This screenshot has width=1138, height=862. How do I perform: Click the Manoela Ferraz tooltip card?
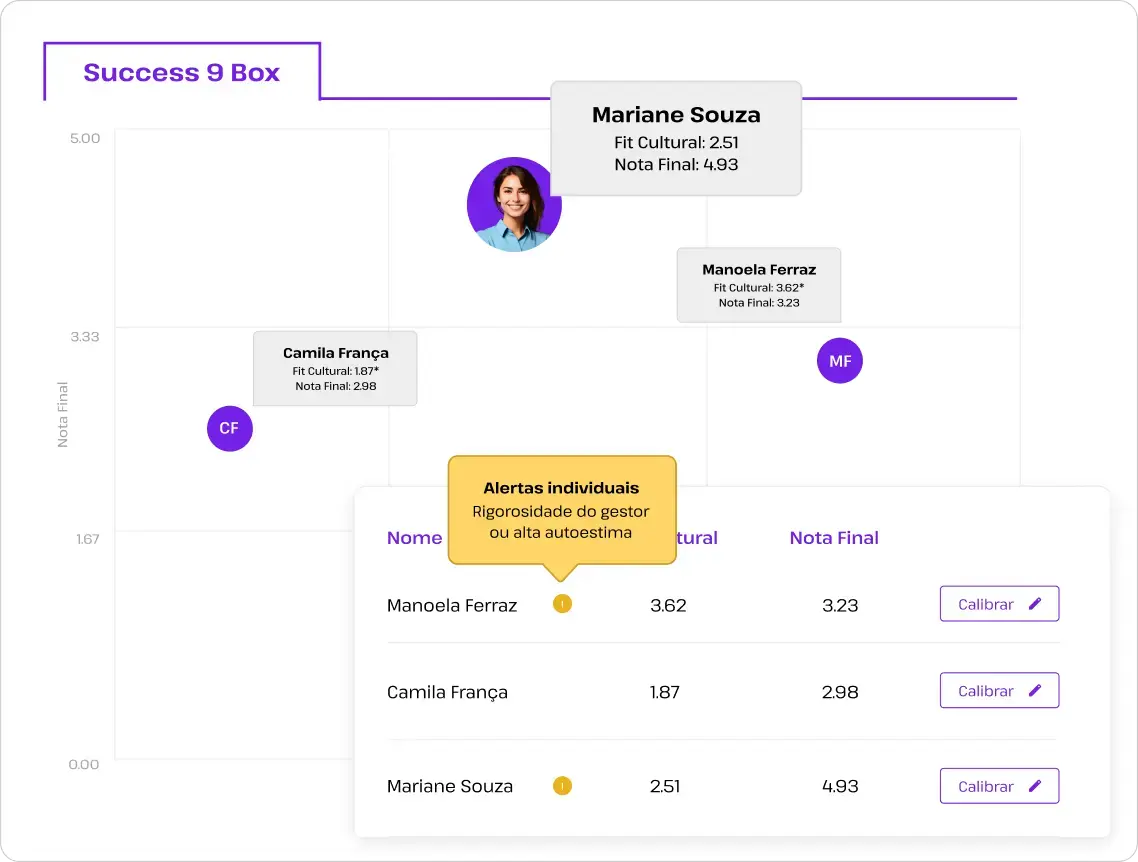[x=759, y=285]
